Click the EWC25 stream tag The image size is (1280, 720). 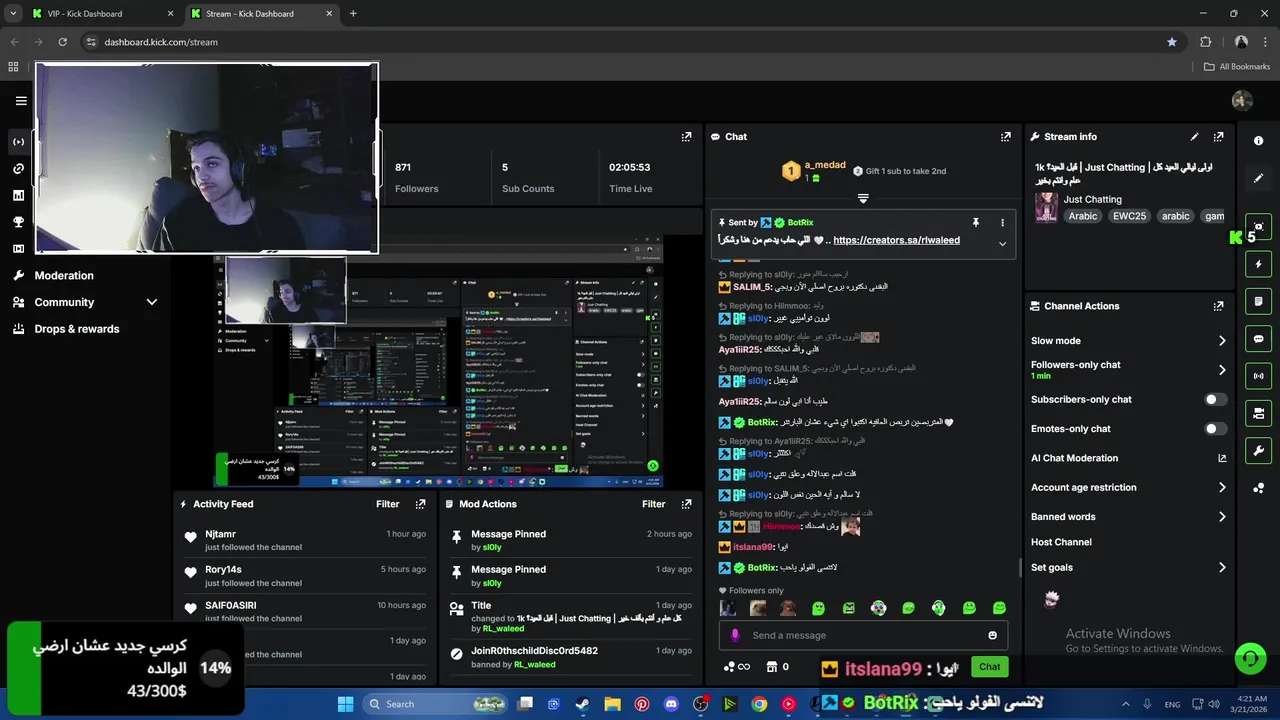tap(1132, 216)
